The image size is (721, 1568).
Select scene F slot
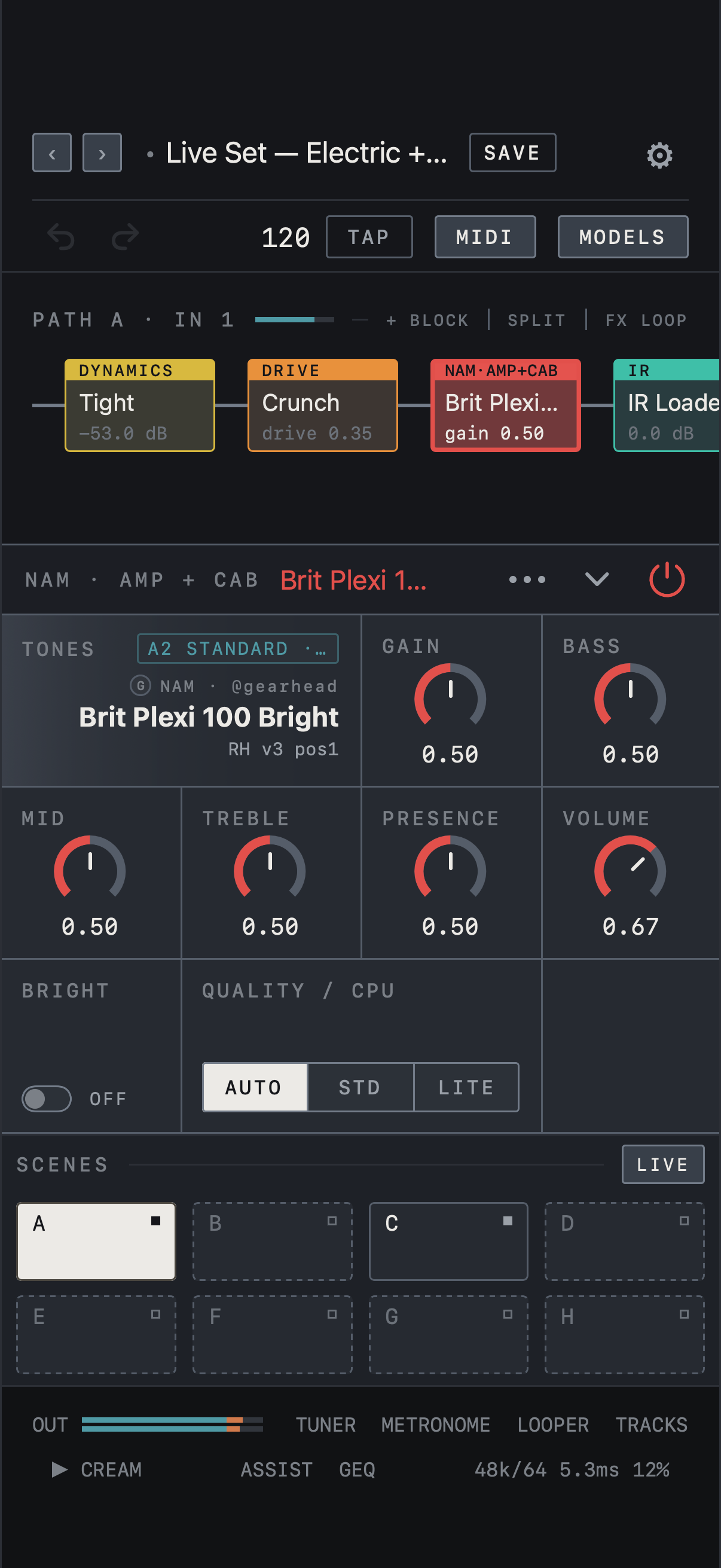tap(273, 1334)
